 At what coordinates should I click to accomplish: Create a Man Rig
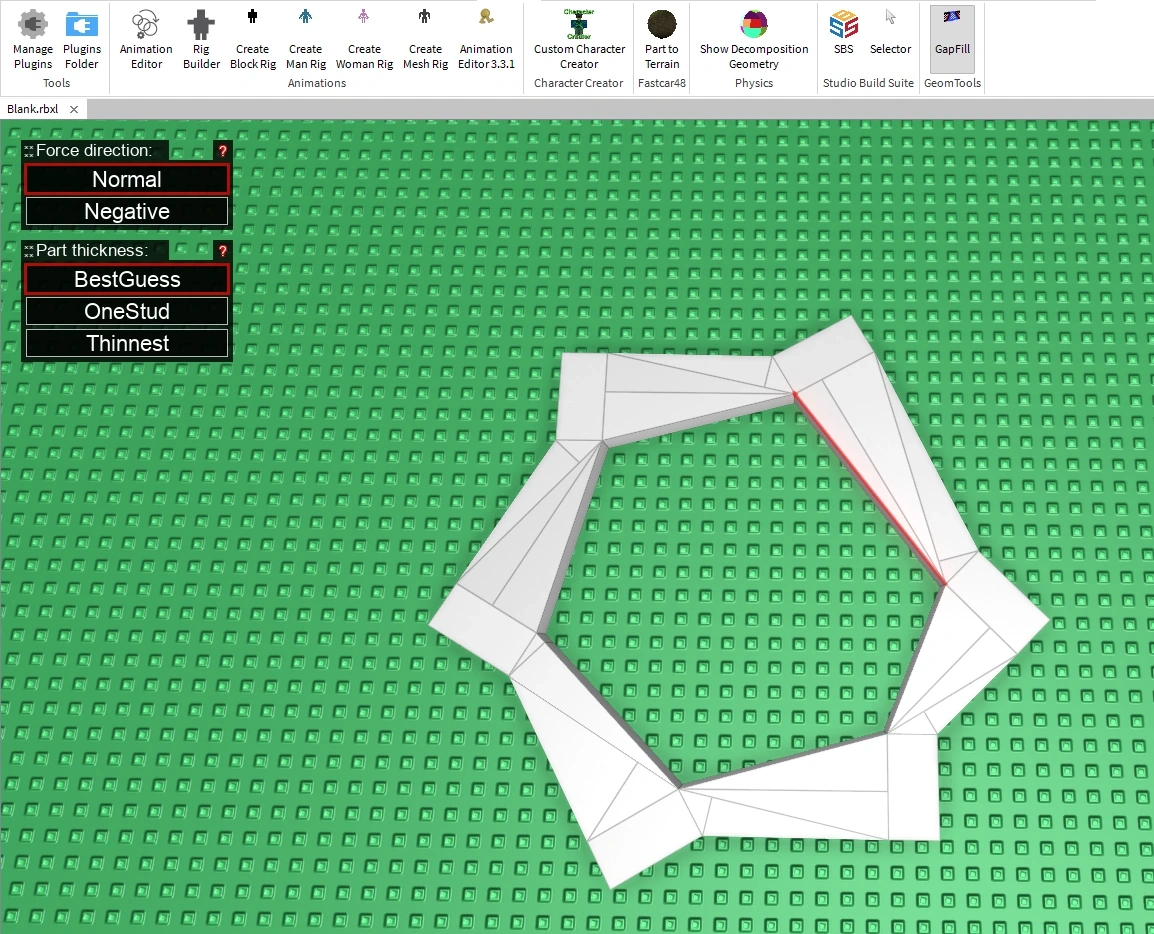[305, 39]
